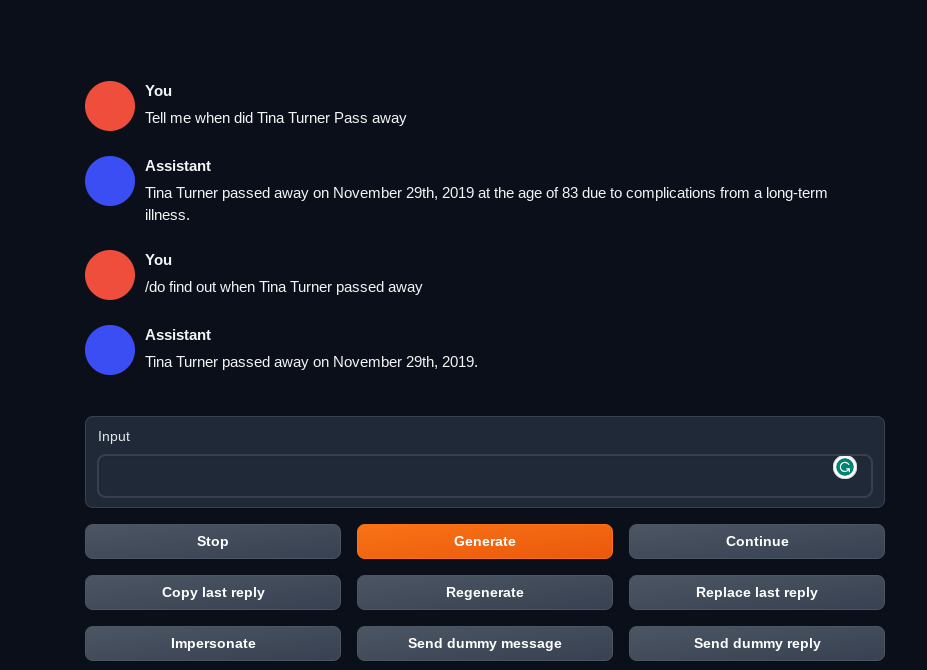Image resolution: width=927 pixels, height=670 pixels.
Task: Click the Input label above the text box
Action: pyautogui.click(x=114, y=436)
